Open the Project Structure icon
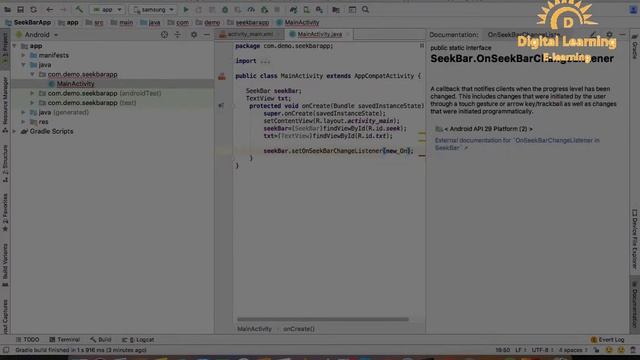640x360 pixels. pos(336,9)
